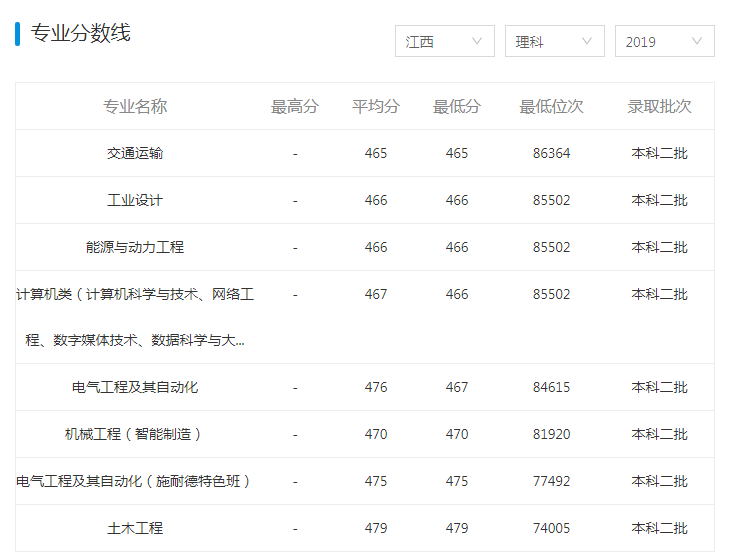Select the 计算机类 major name row
Screen dimensions: 753x554
135,317
